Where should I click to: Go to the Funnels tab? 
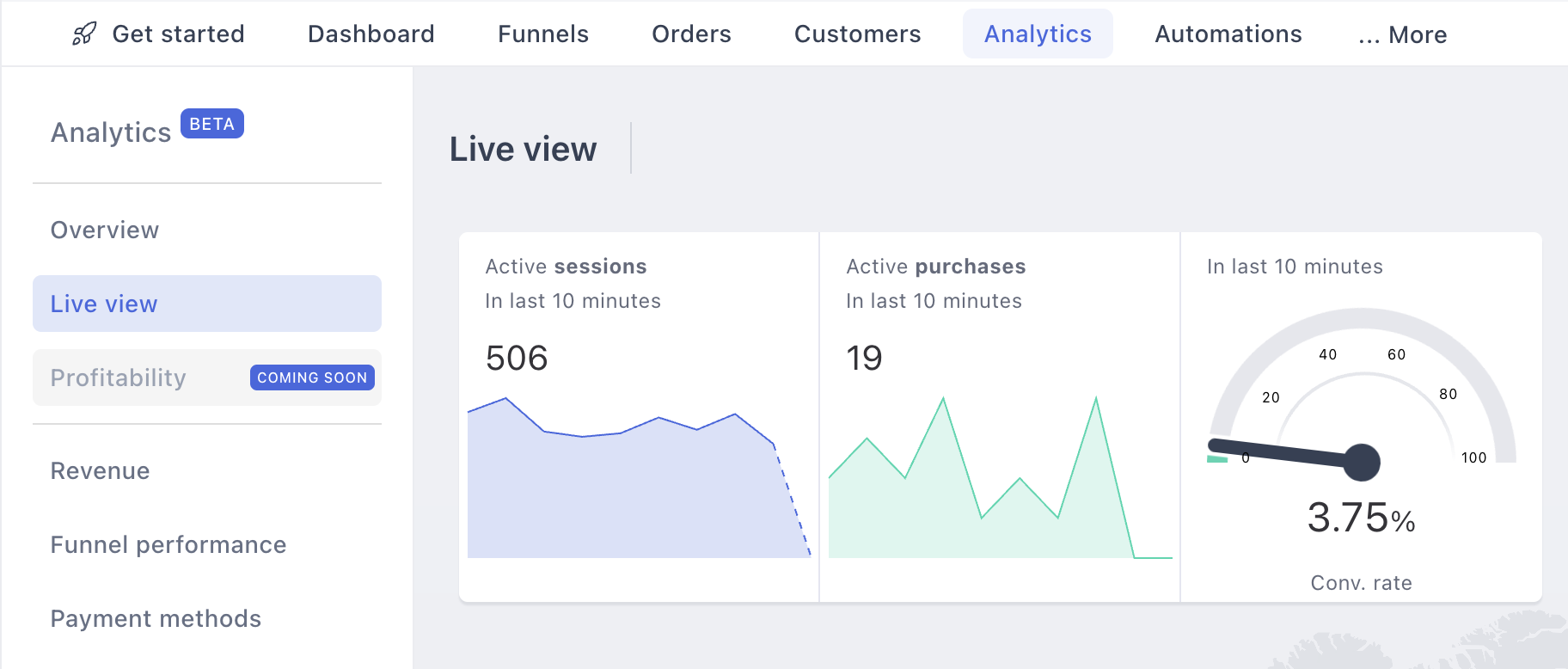point(543,34)
